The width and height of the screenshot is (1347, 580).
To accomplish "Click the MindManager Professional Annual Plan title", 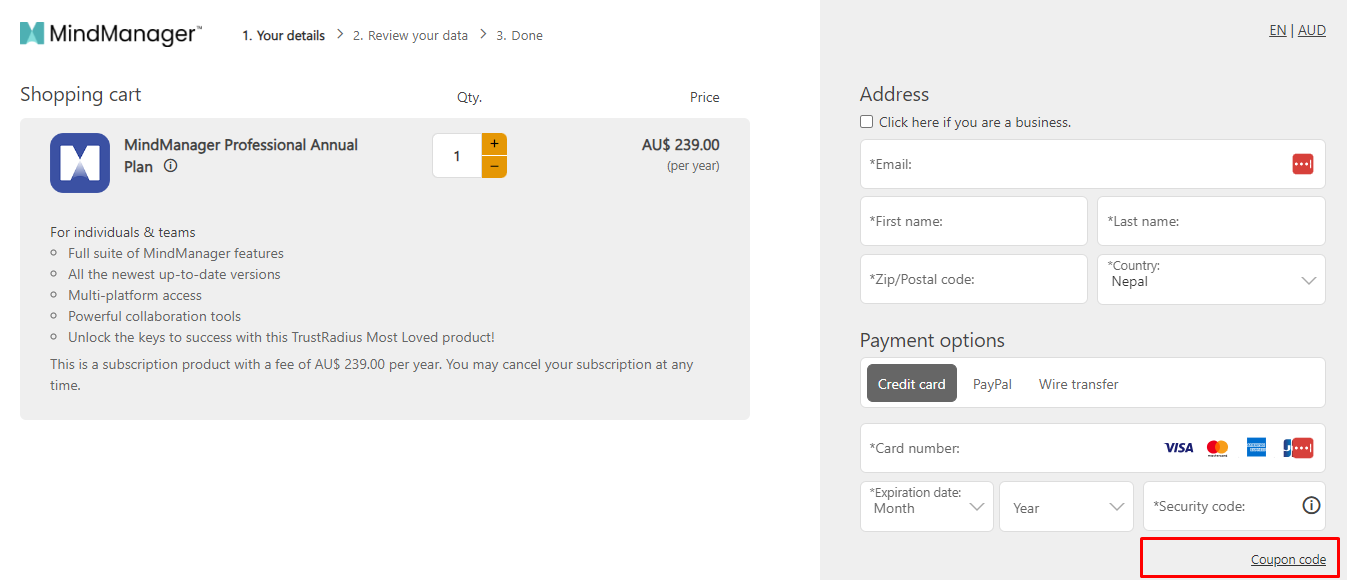I will (x=240, y=155).
